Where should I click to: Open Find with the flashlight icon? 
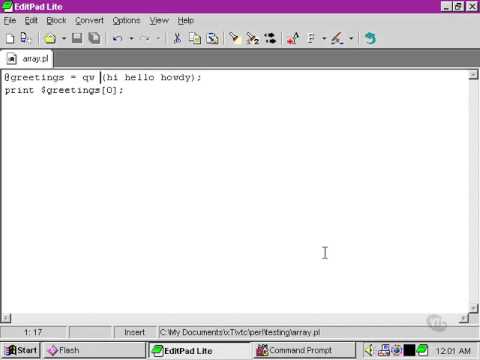[235, 39]
